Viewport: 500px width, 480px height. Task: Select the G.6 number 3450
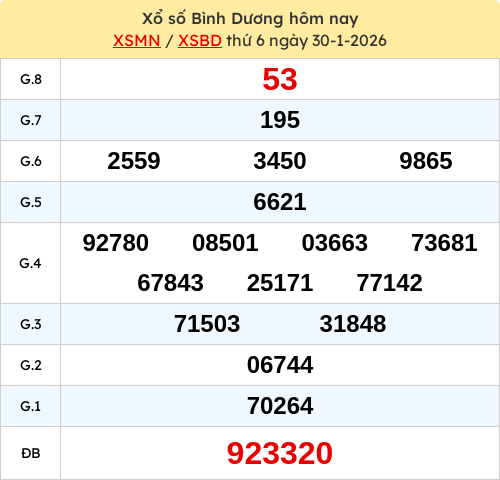[x=280, y=161]
